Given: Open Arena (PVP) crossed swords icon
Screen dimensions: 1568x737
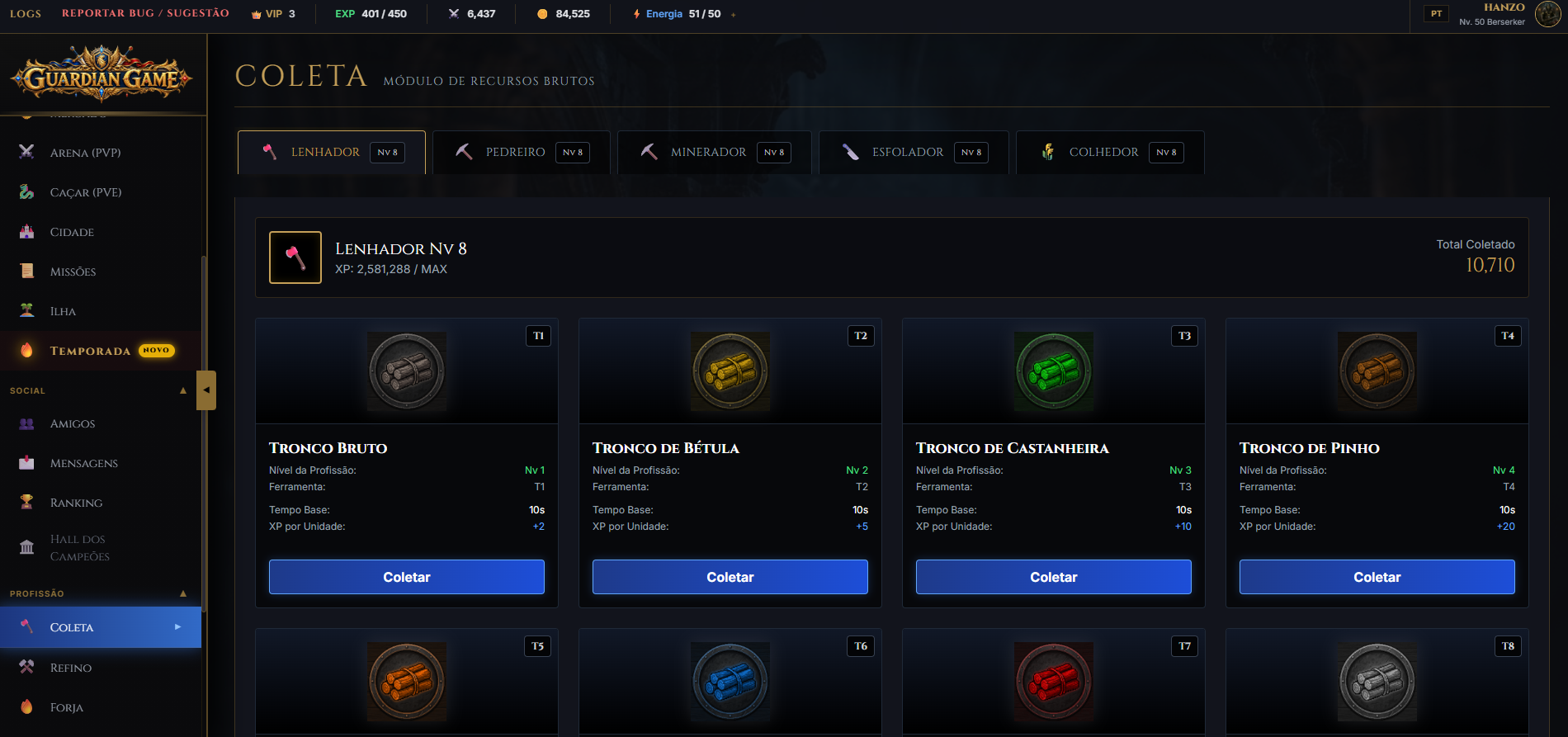Looking at the screenshot, I should [26, 152].
